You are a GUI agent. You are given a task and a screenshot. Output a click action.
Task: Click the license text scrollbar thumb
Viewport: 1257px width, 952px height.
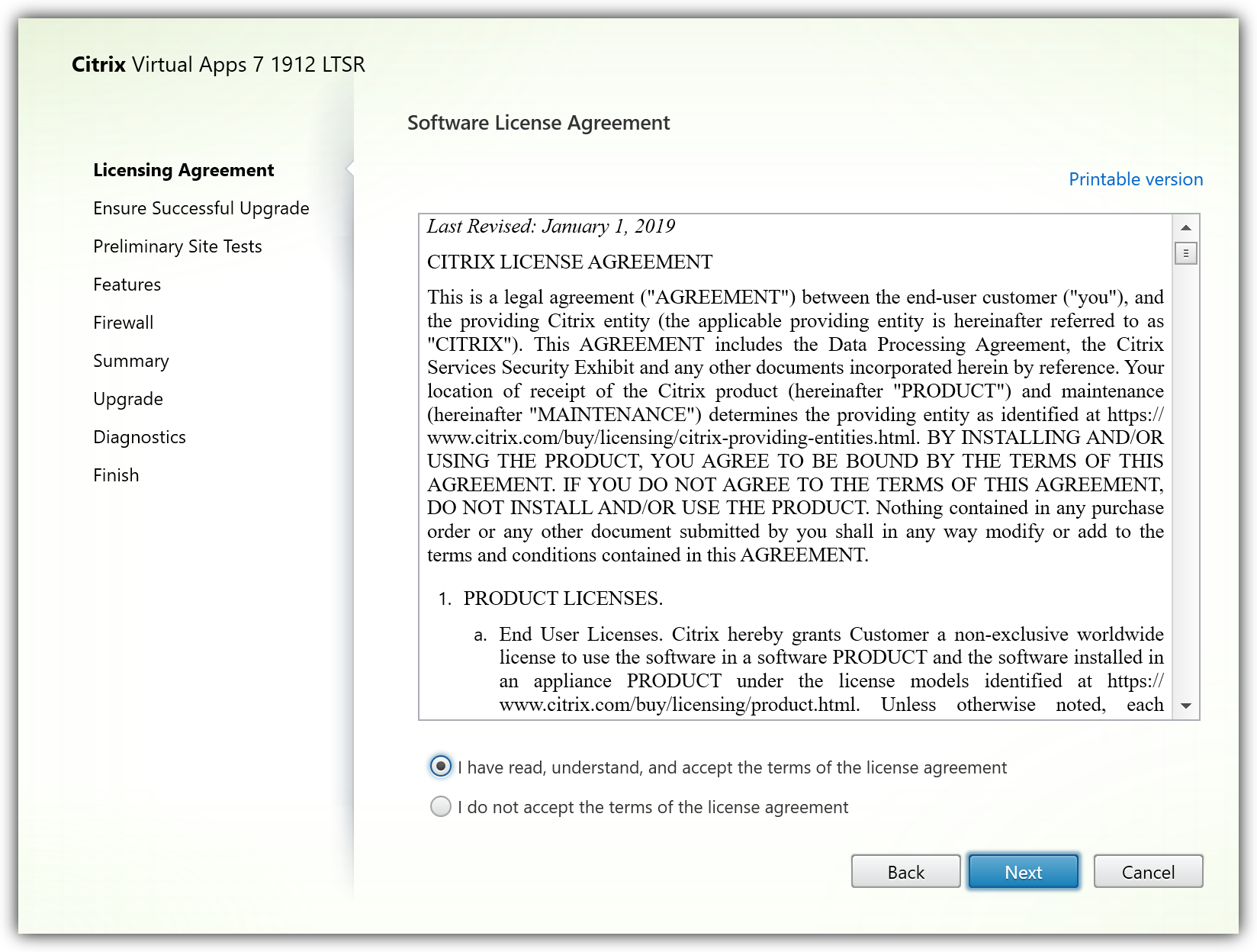tap(1185, 252)
